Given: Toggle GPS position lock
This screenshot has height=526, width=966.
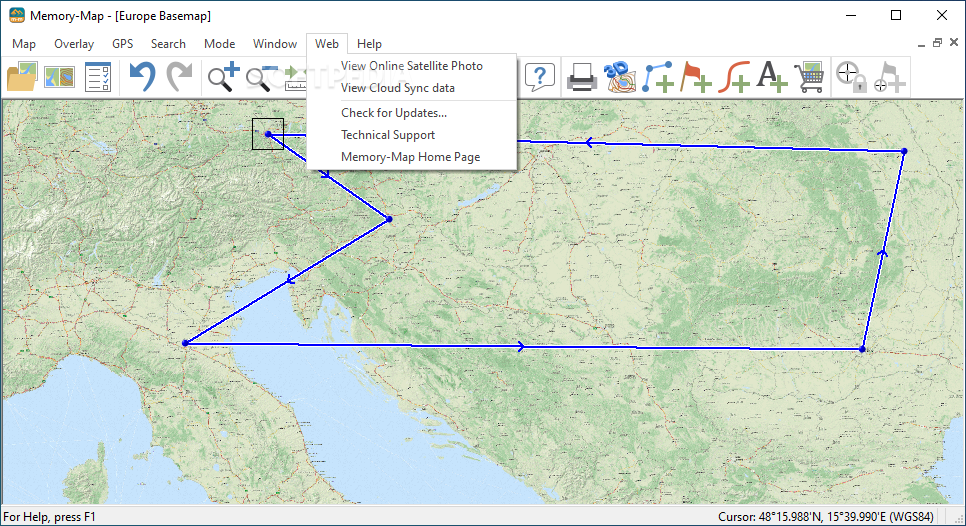Looking at the screenshot, I should pyautogui.click(x=851, y=77).
